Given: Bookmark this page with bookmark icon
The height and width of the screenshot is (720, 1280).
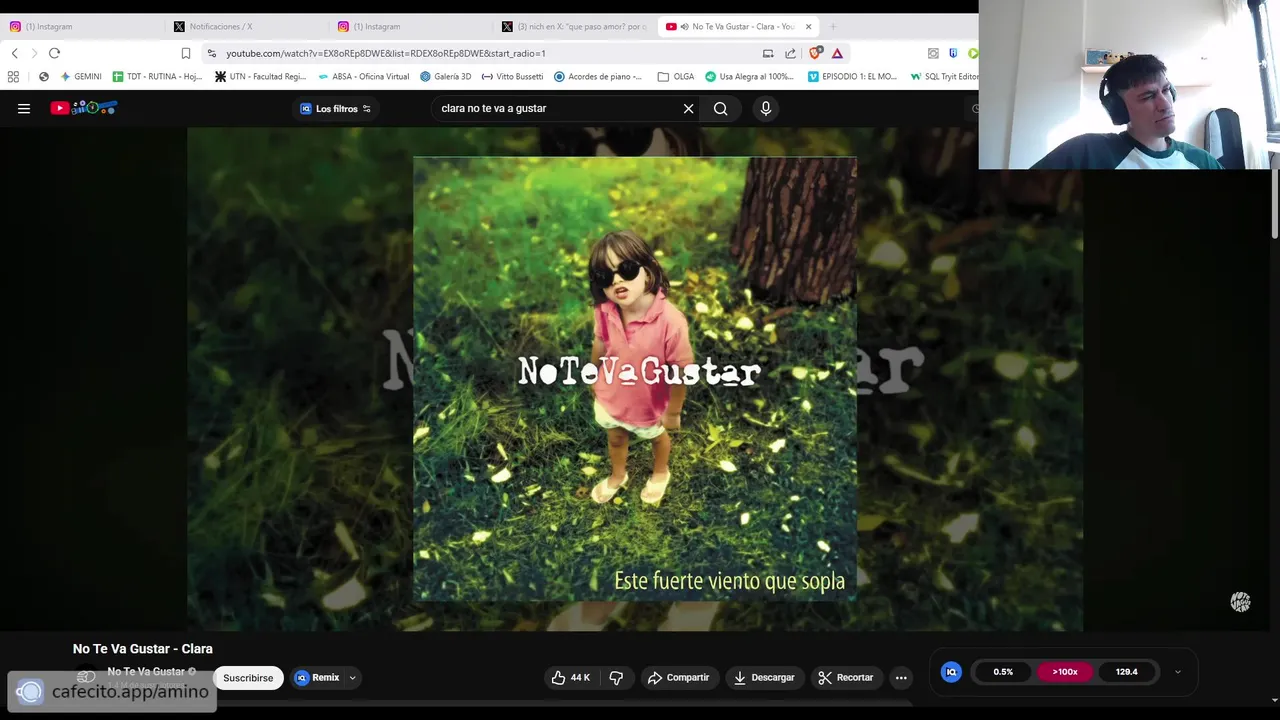Looking at the screenshot, I should coord(185,53).
